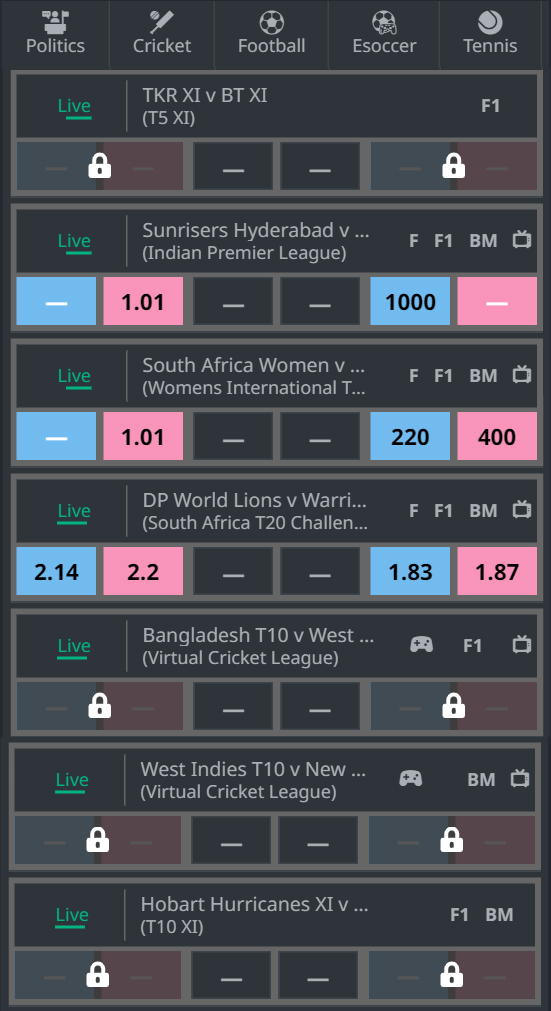
Task: Select lay odds 1.87 for Warriors
Action: pos(497,571)
